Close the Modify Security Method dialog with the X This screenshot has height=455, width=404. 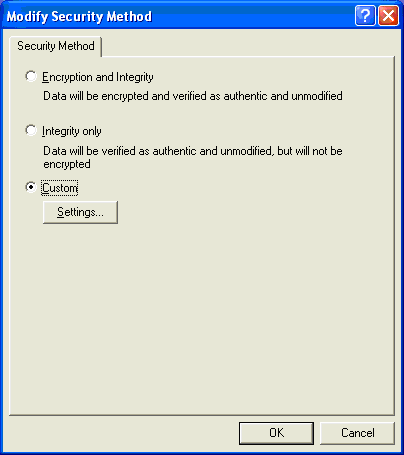[388, 15]
